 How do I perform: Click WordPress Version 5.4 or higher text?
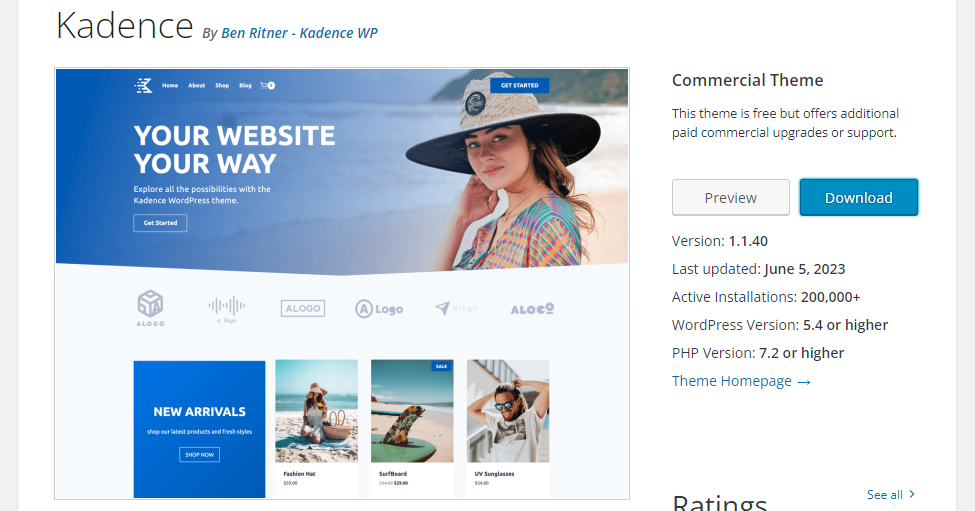(780, 325)
